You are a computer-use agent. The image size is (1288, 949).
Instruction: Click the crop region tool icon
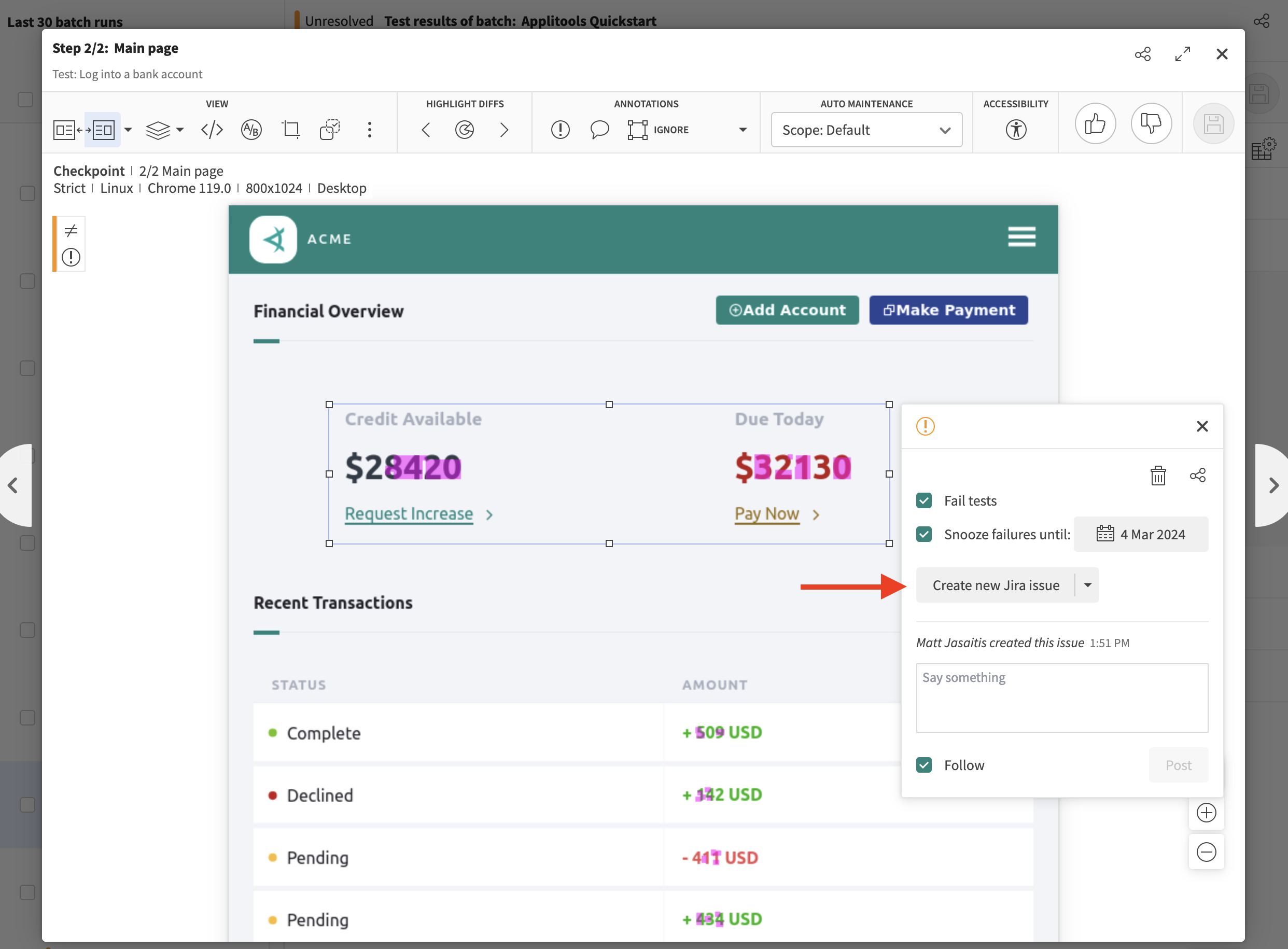click(x=290, y=130)
